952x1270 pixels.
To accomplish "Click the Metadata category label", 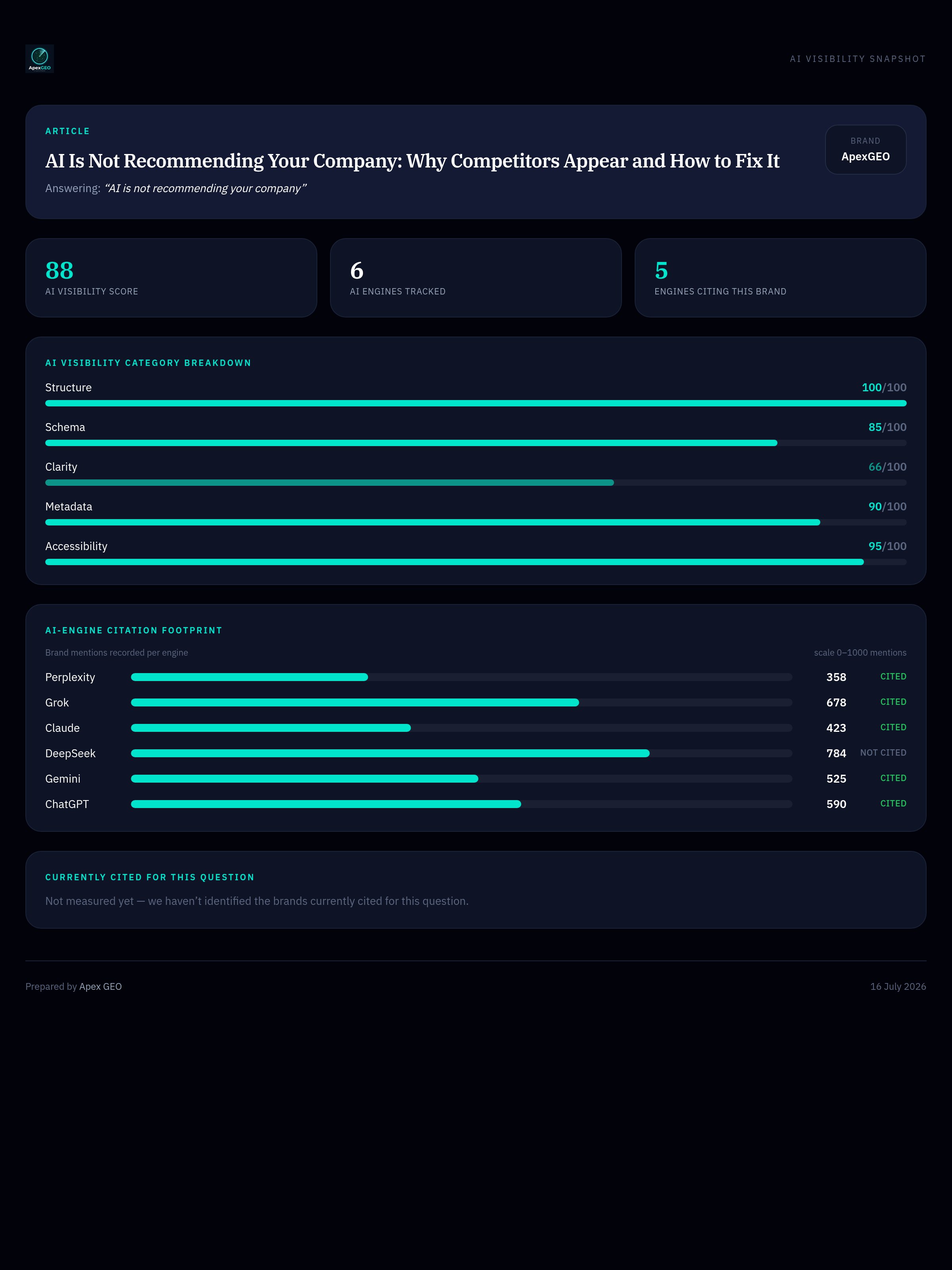I will coord(68,506).
